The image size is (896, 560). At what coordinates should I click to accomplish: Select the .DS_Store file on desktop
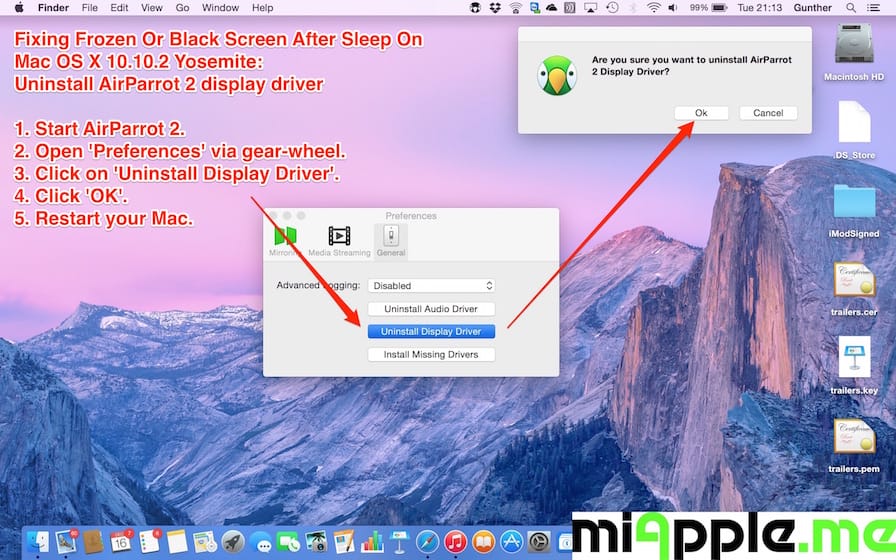854,130
